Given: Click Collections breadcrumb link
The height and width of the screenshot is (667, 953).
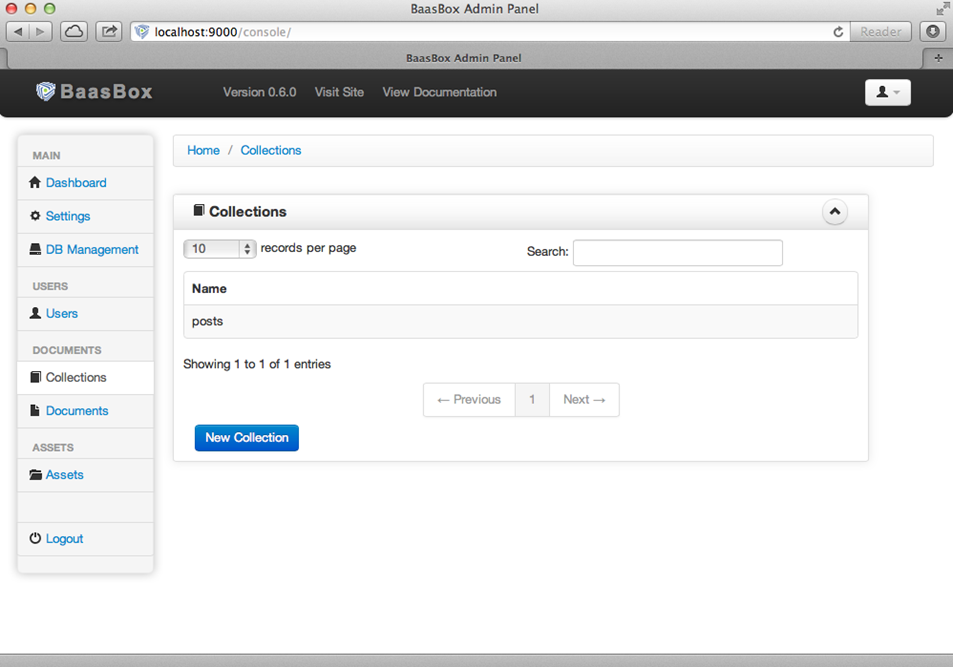Looking at the screenshot, I should pyautogui.click(x=270, y=150).
